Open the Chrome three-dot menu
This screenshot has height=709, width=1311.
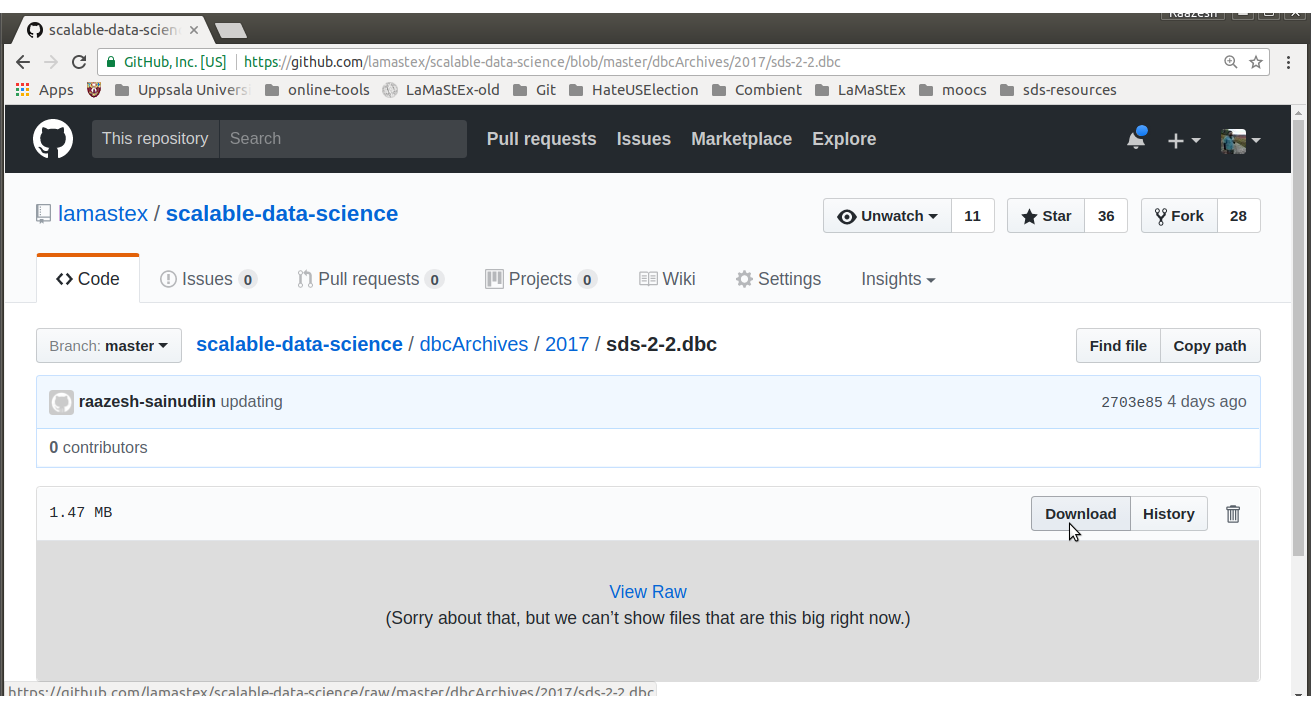coord(1289,62)
